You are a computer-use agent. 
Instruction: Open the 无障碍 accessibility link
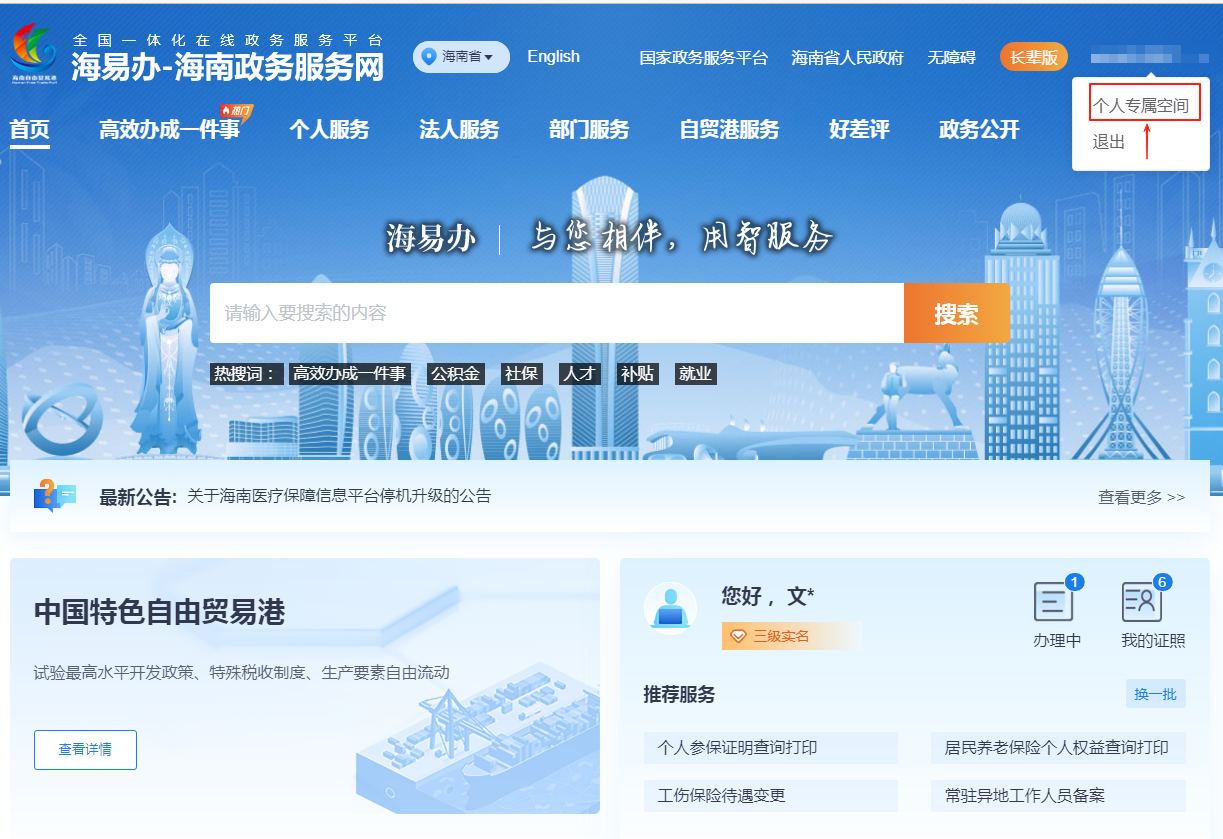[x=951, y=57]
